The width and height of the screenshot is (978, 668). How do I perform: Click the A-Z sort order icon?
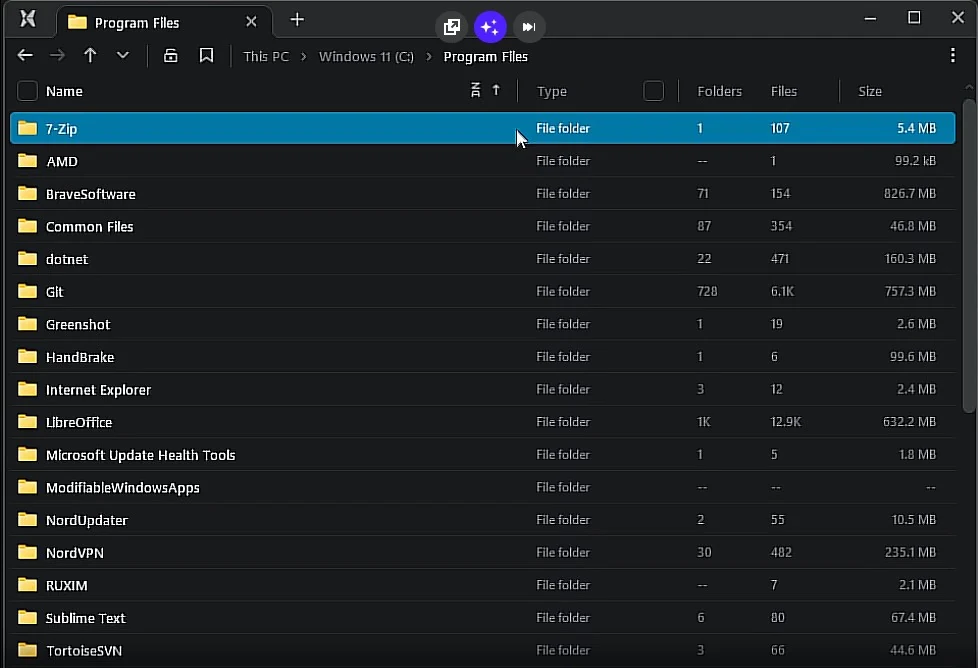click(x=475, y=90)
